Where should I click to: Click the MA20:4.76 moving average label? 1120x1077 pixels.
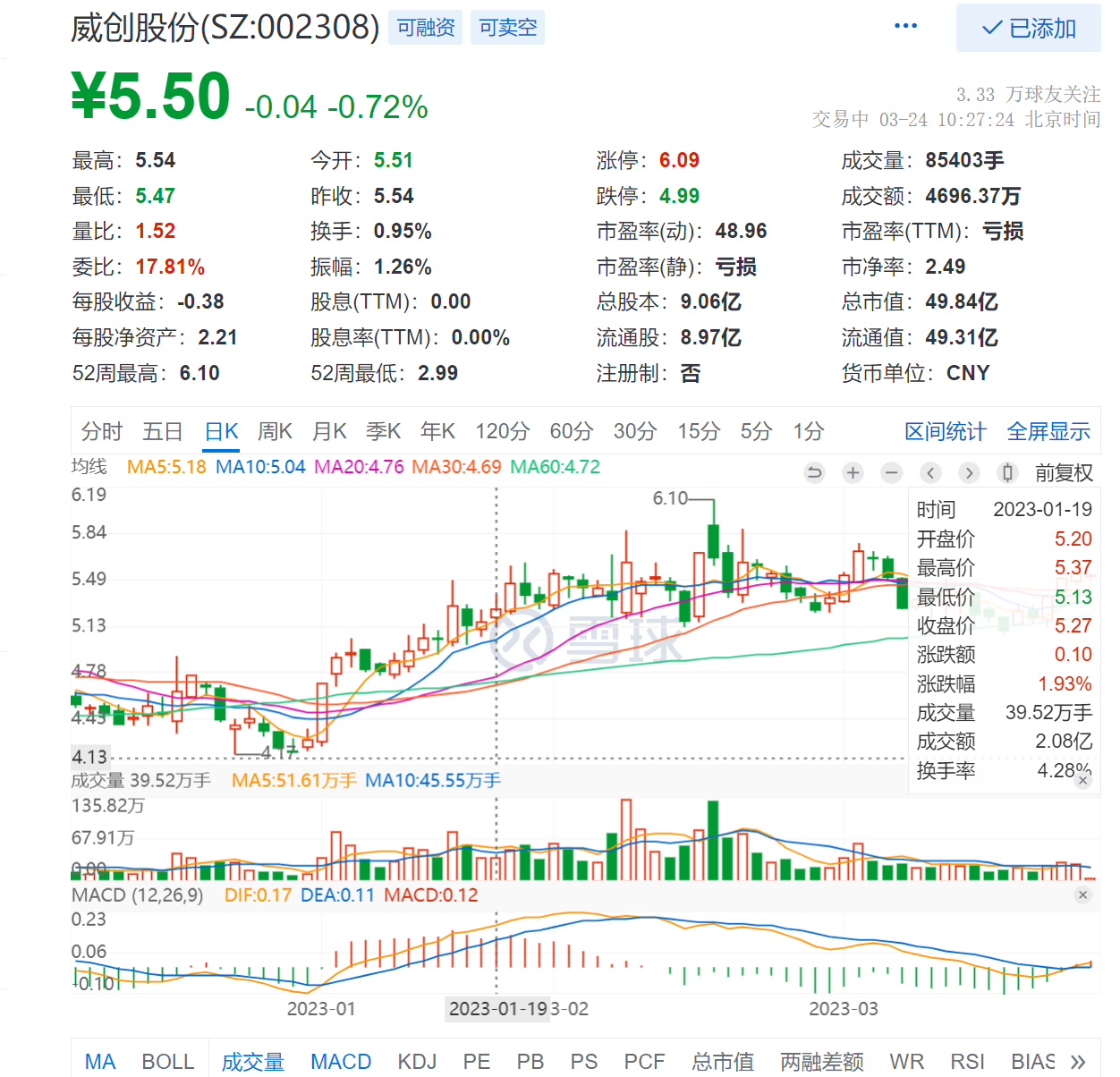click(x=359, y=467)
